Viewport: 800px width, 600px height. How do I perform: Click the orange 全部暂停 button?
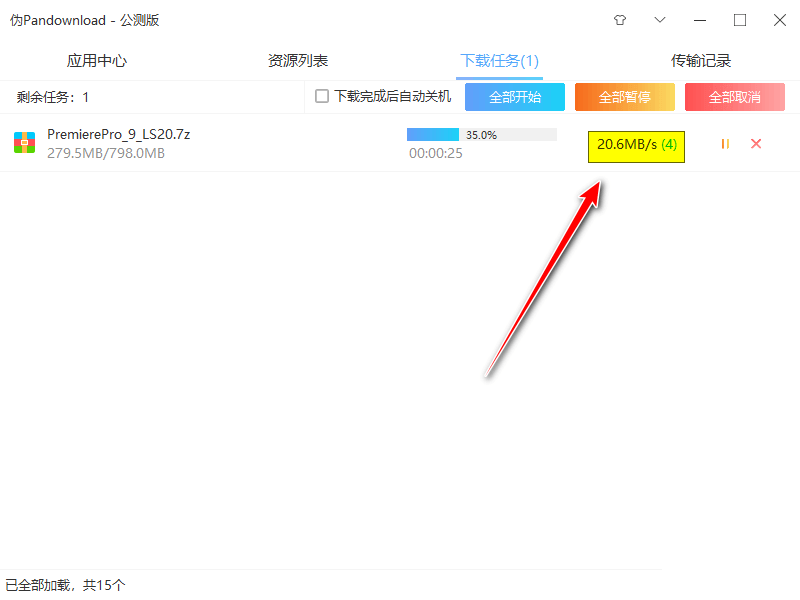pos(624,97)
